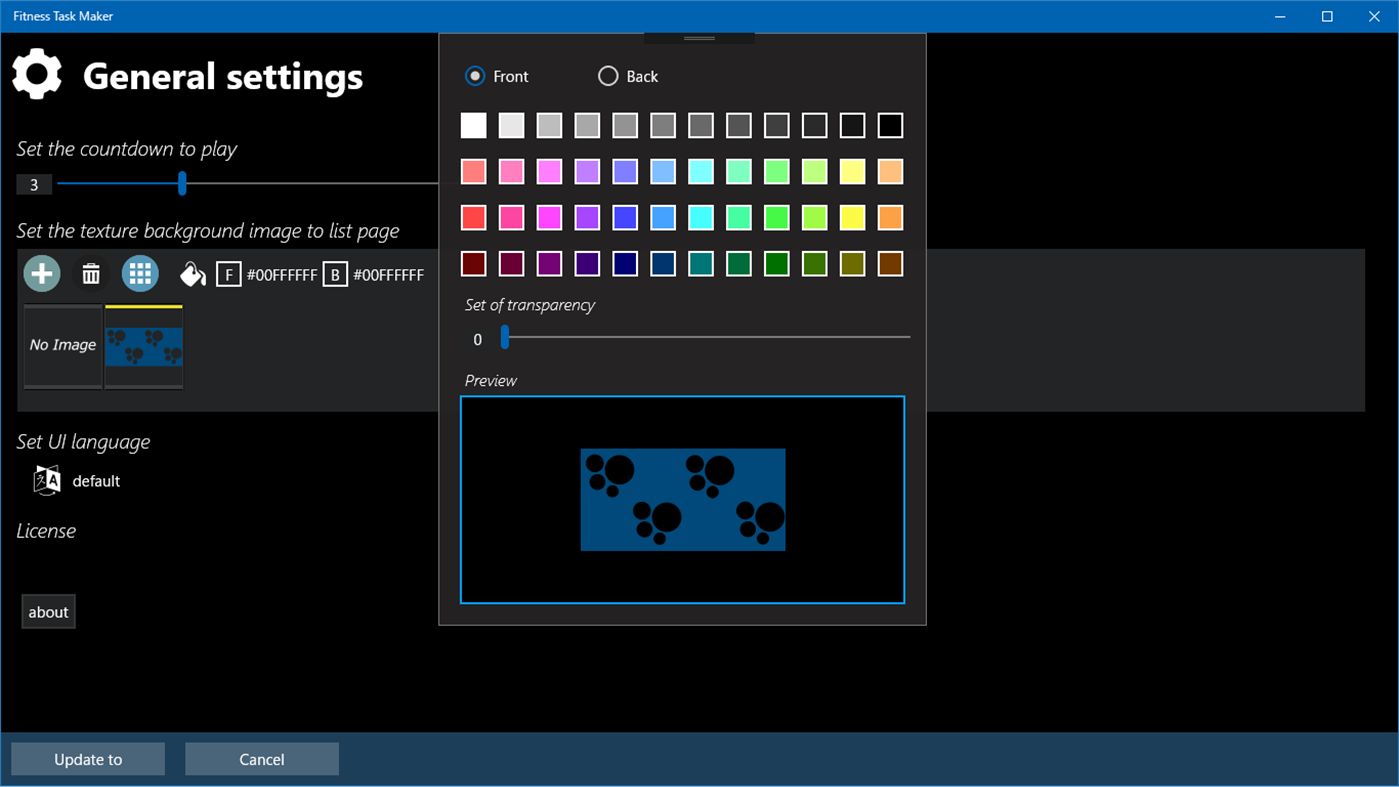Click the transparency value 0
1399x787 pixels.
477,340
